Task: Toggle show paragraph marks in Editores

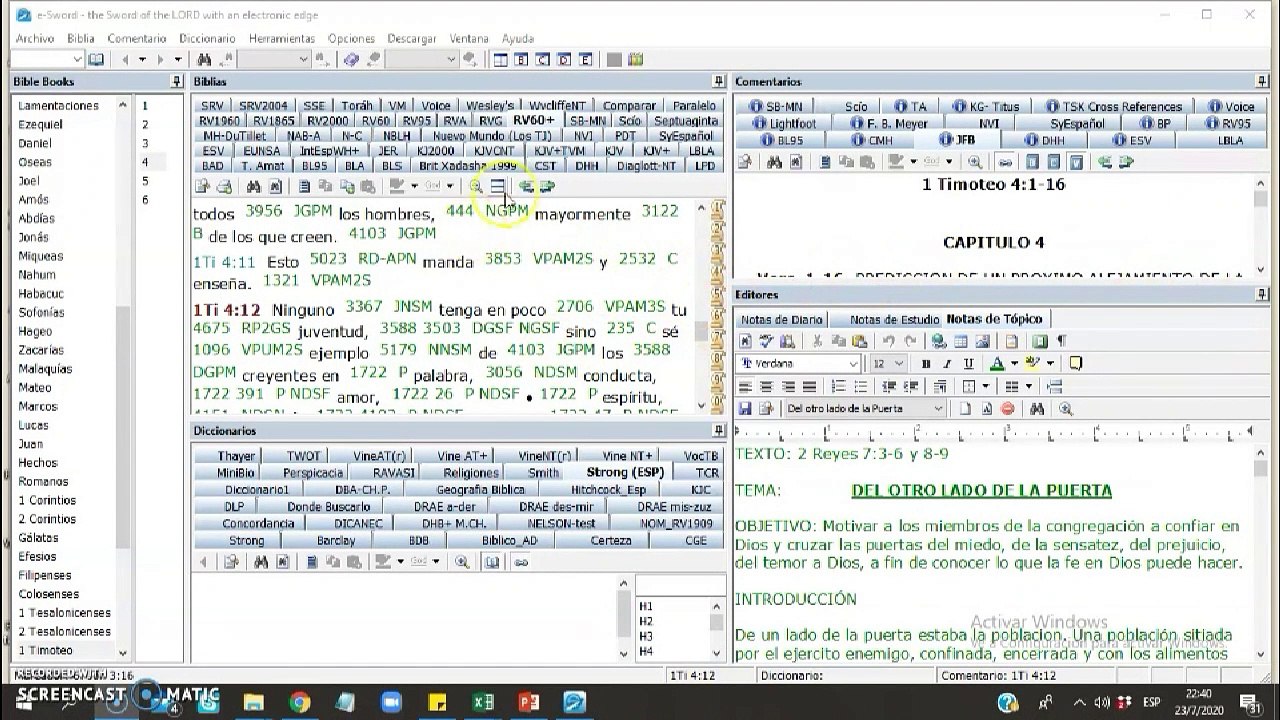Action: 1061,341
